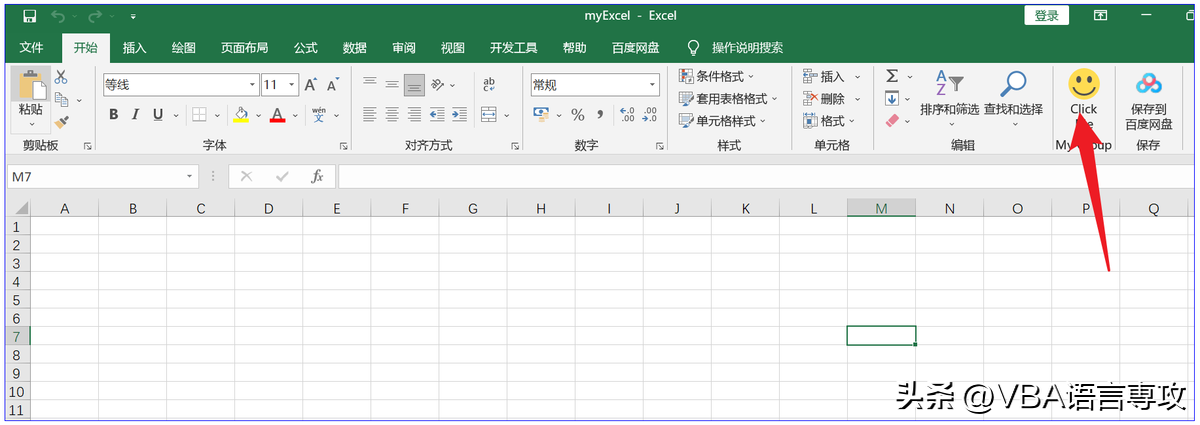Click the AutoSum sigma icon
The width and height of the screenshot is (1200, 425).
(892, 76)
